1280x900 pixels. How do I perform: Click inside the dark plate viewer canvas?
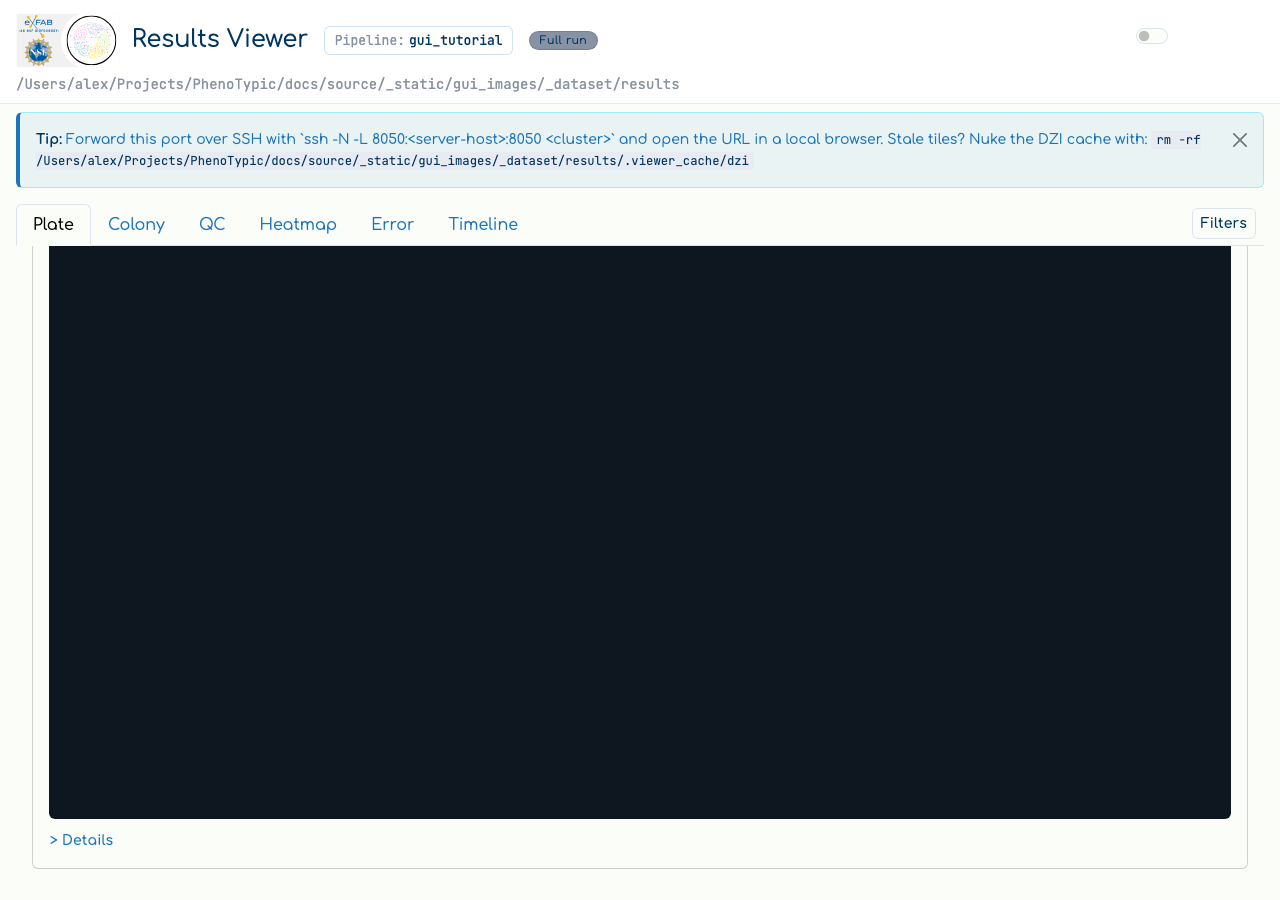click(x=640, y=532)
